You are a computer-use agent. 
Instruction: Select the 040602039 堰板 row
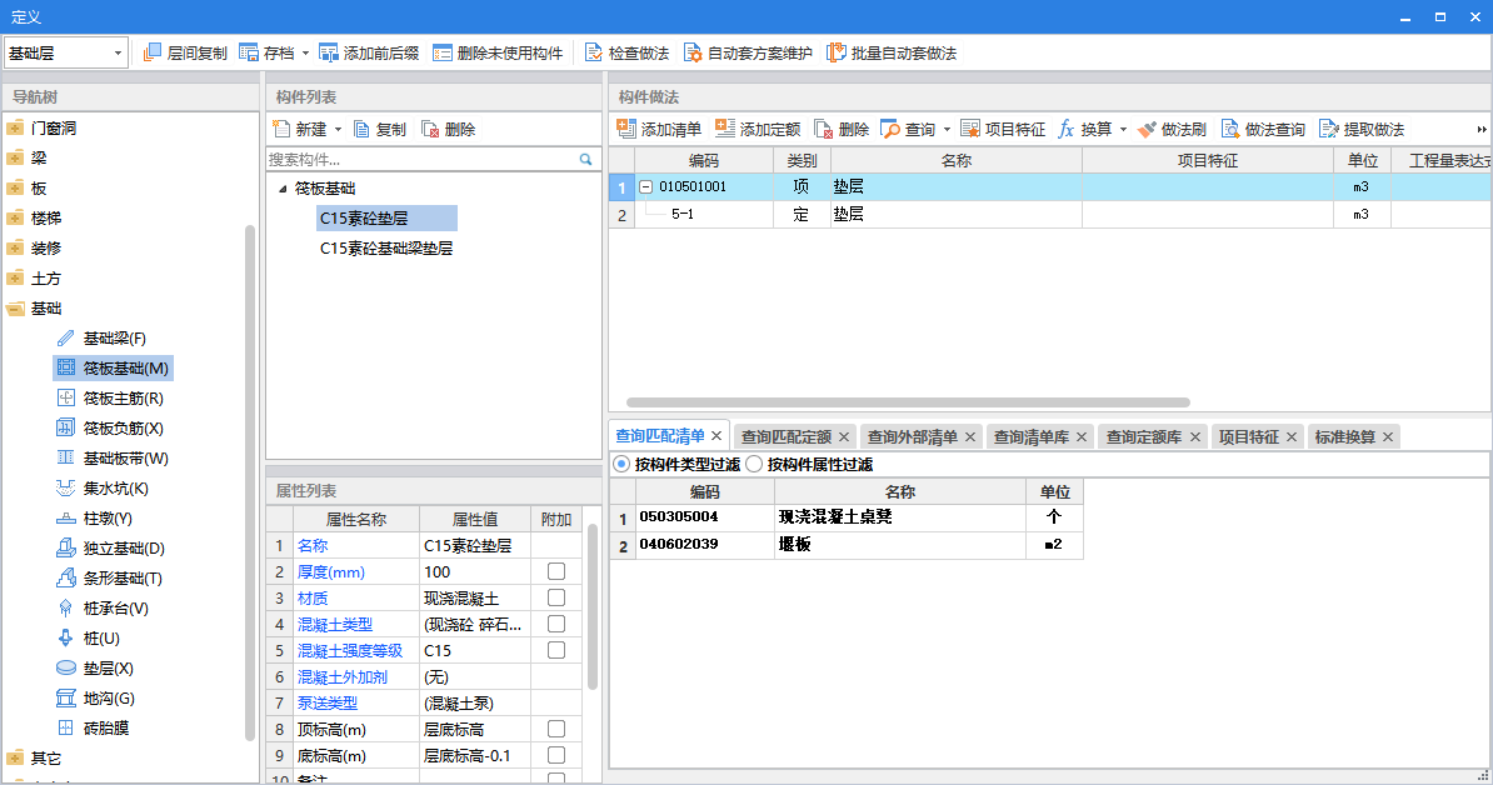(x=846, y=545)
